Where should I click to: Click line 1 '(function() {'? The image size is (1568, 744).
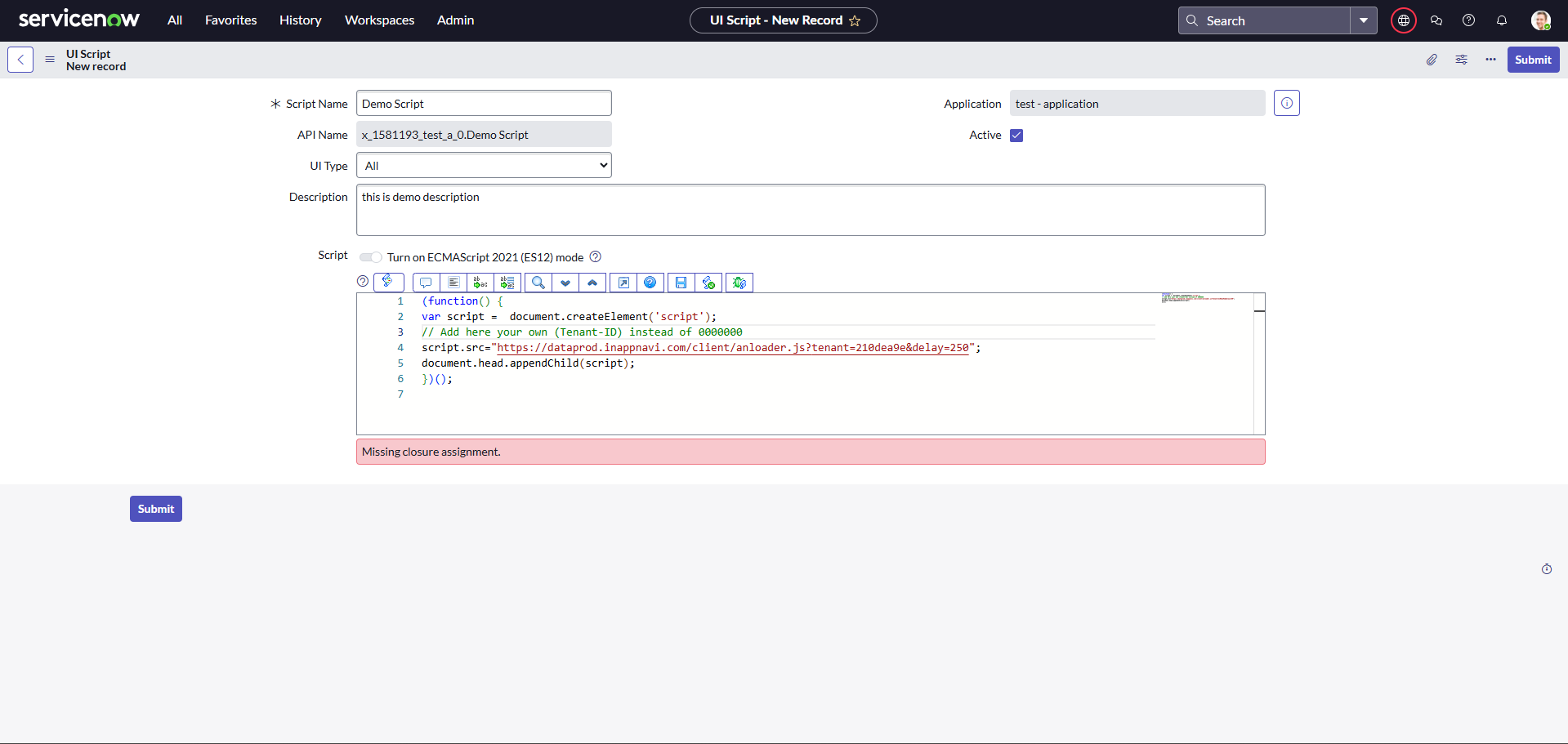coord(462,301)
